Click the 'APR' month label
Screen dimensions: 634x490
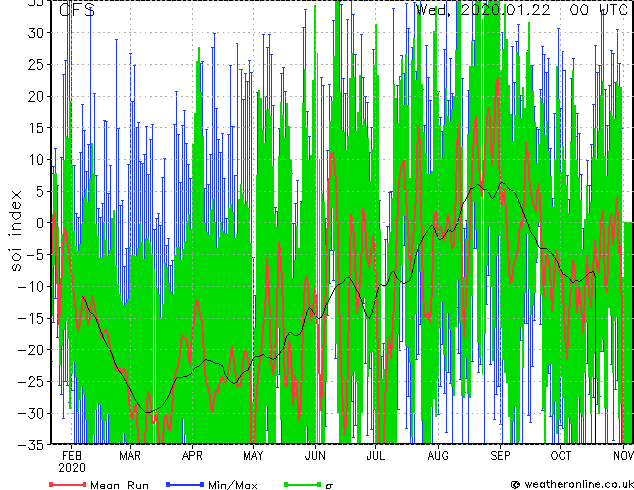192,456
